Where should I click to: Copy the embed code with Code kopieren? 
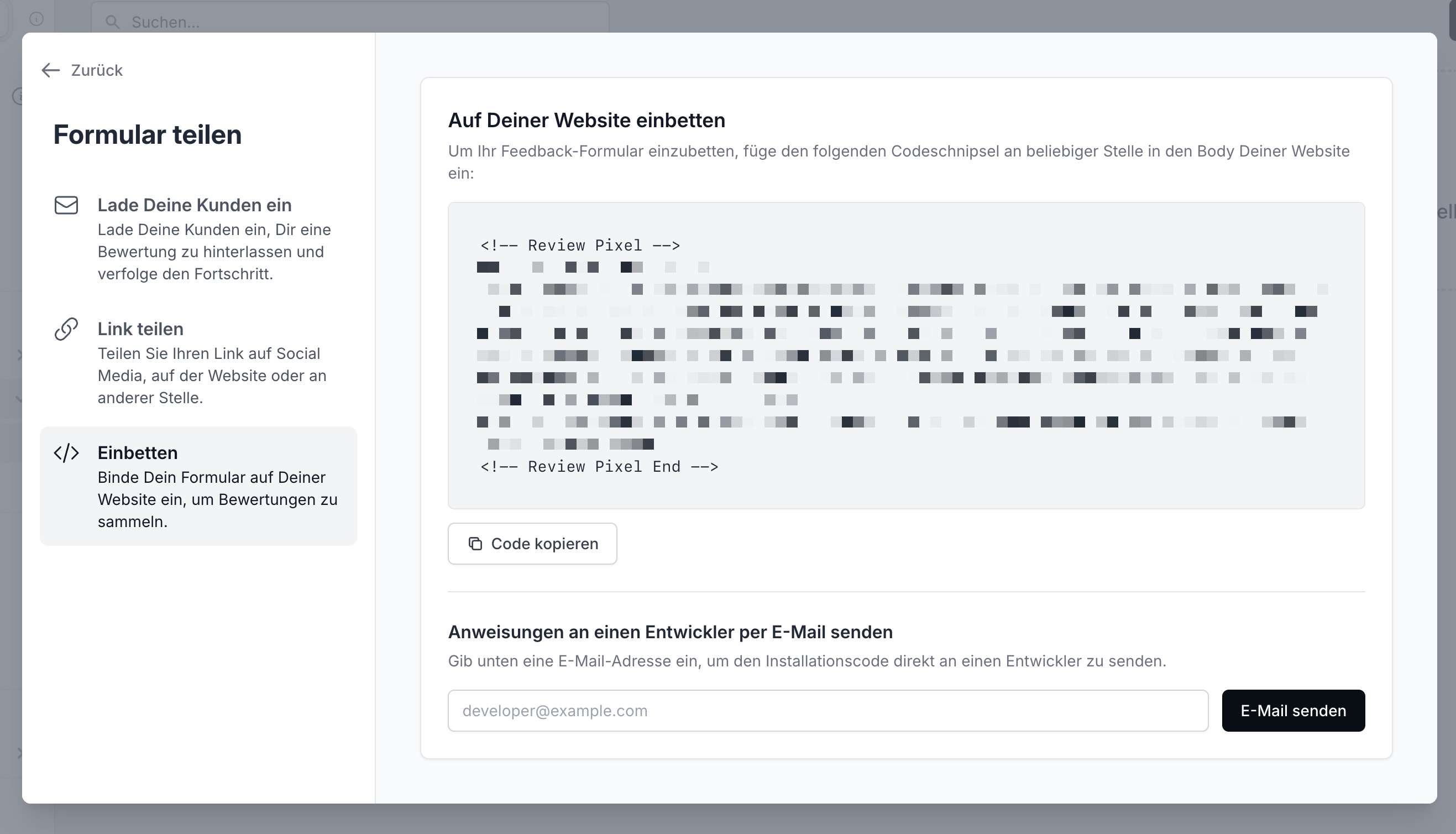(x=532, y=544)
